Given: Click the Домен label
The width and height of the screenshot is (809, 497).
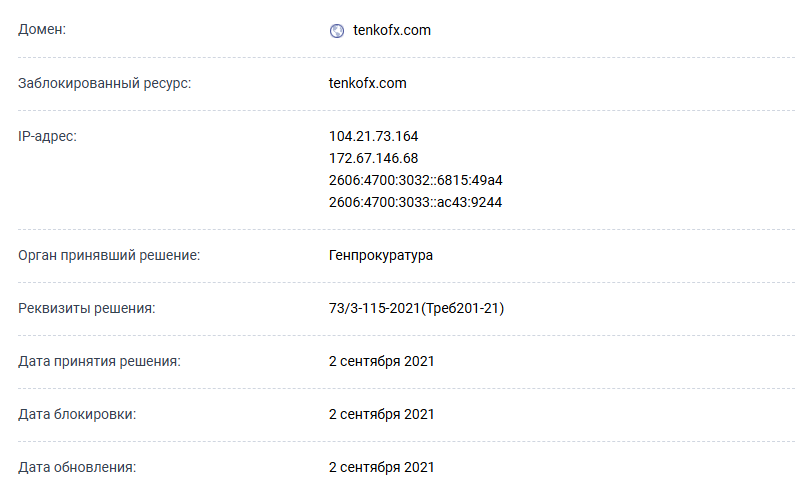Looking at the screenshot, I should [x=42, y=30].
